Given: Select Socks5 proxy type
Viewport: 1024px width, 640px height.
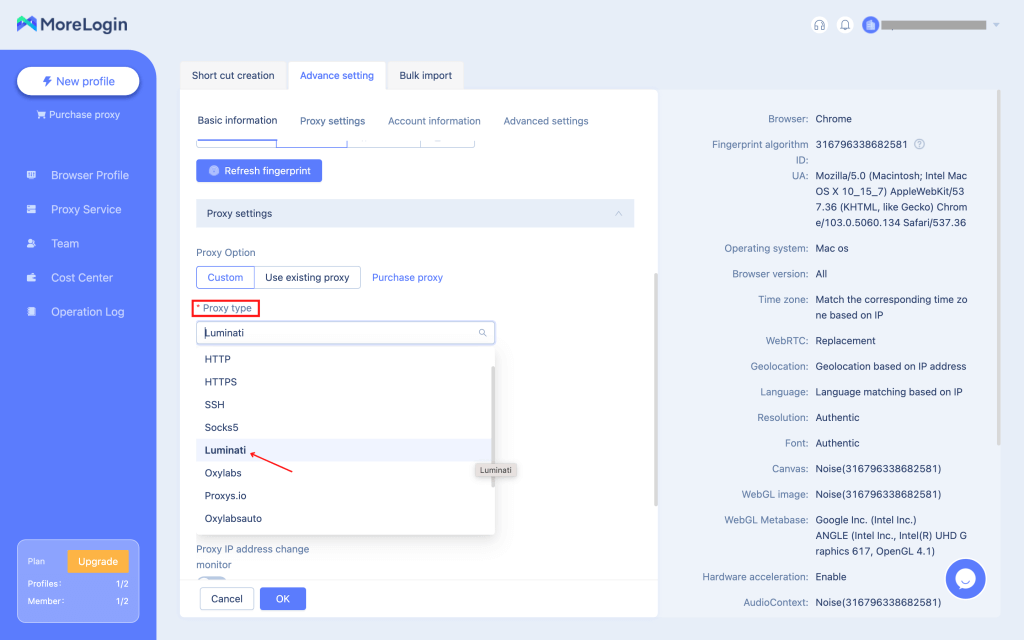Looking at the screenshot, I should (x=344, y=428).
